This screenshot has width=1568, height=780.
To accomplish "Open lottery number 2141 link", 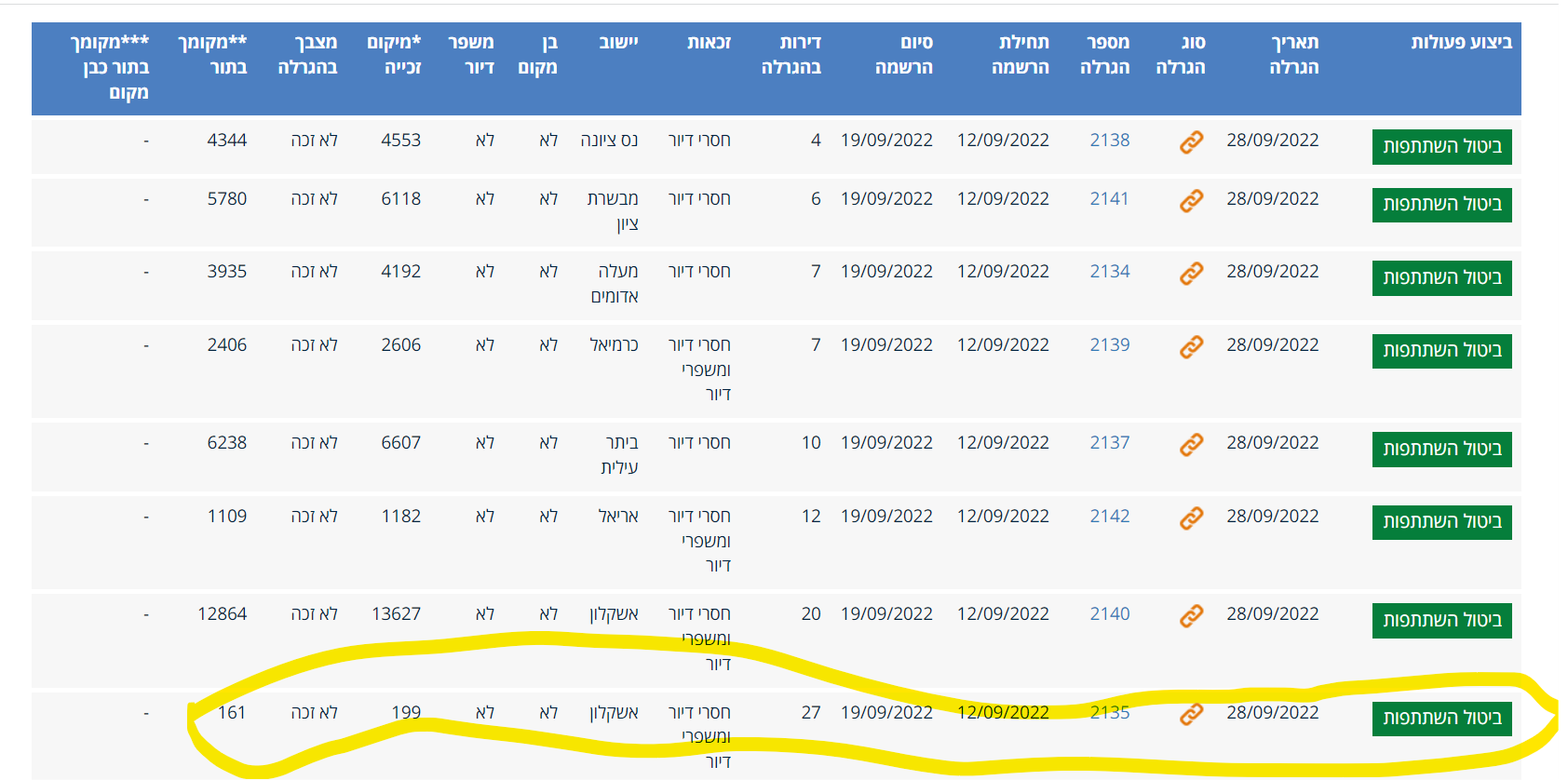I will click(1109, 199).
